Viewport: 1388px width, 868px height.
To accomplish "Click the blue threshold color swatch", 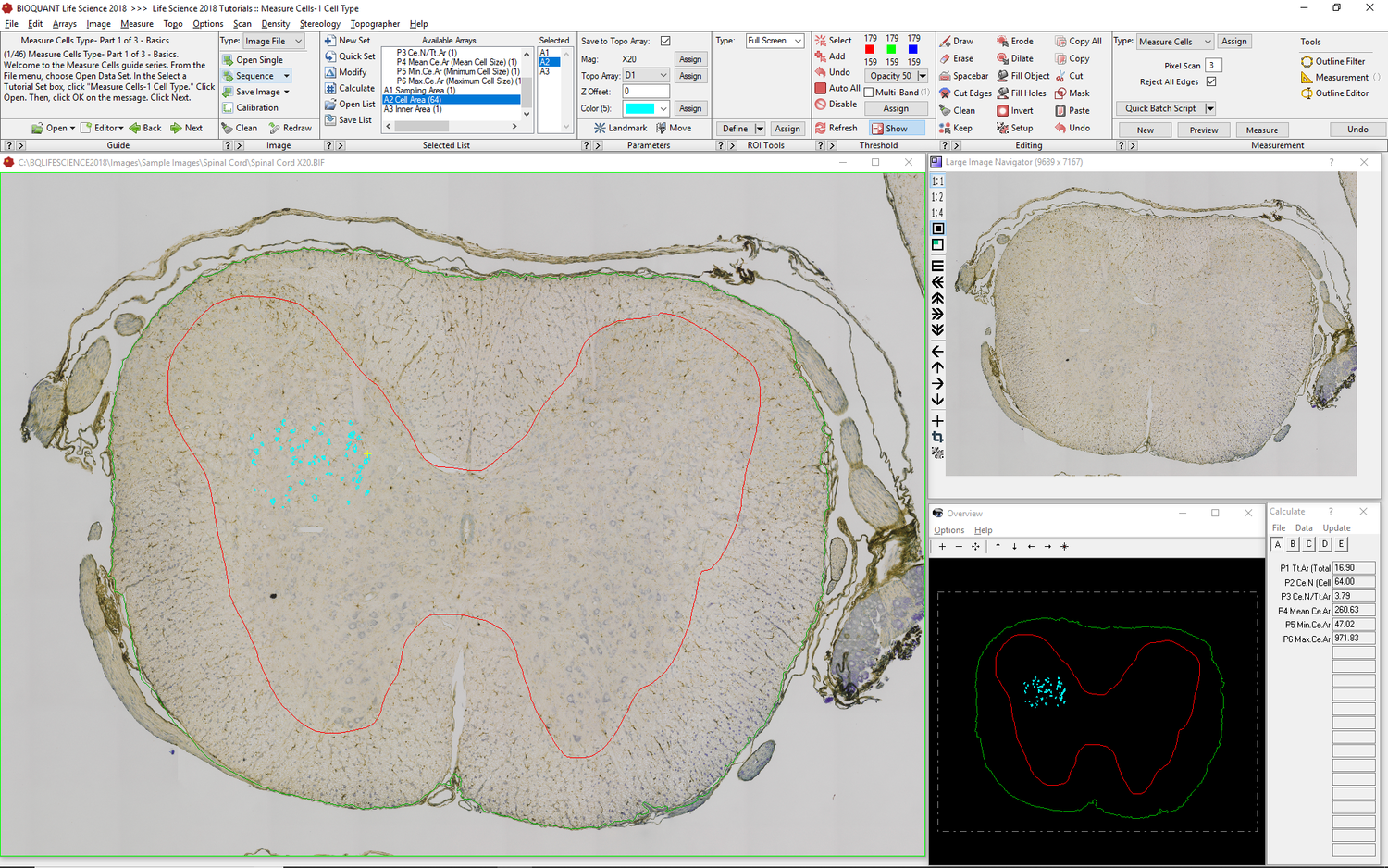I will [912, 50].
